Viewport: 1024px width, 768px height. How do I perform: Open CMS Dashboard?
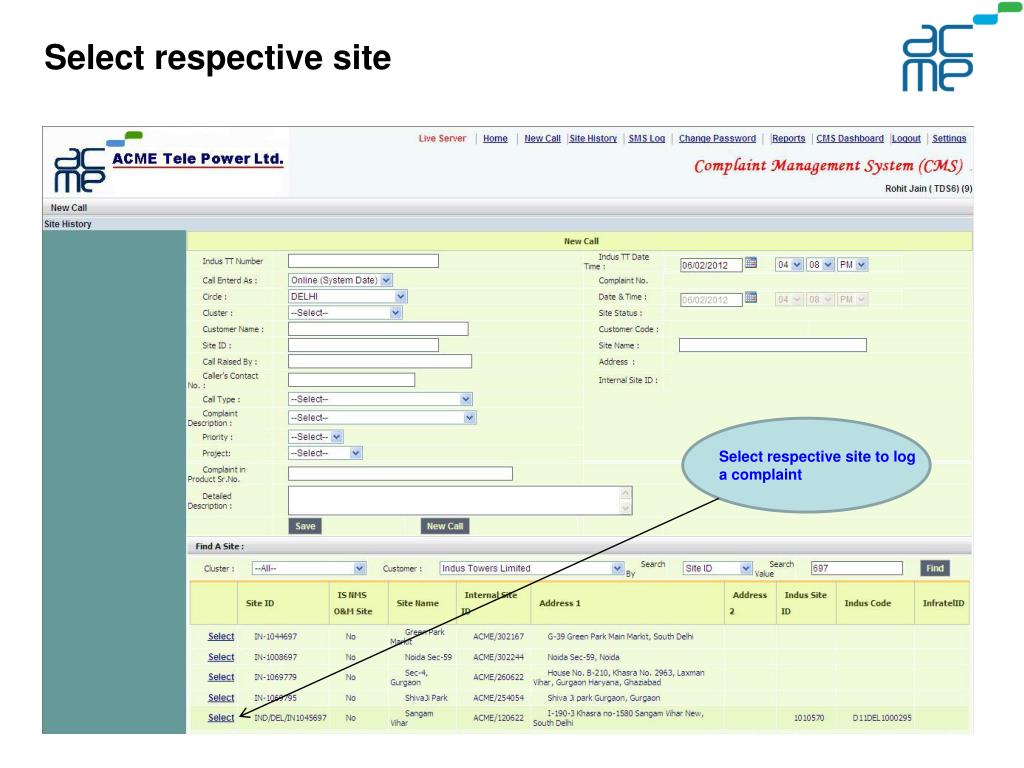850,138
